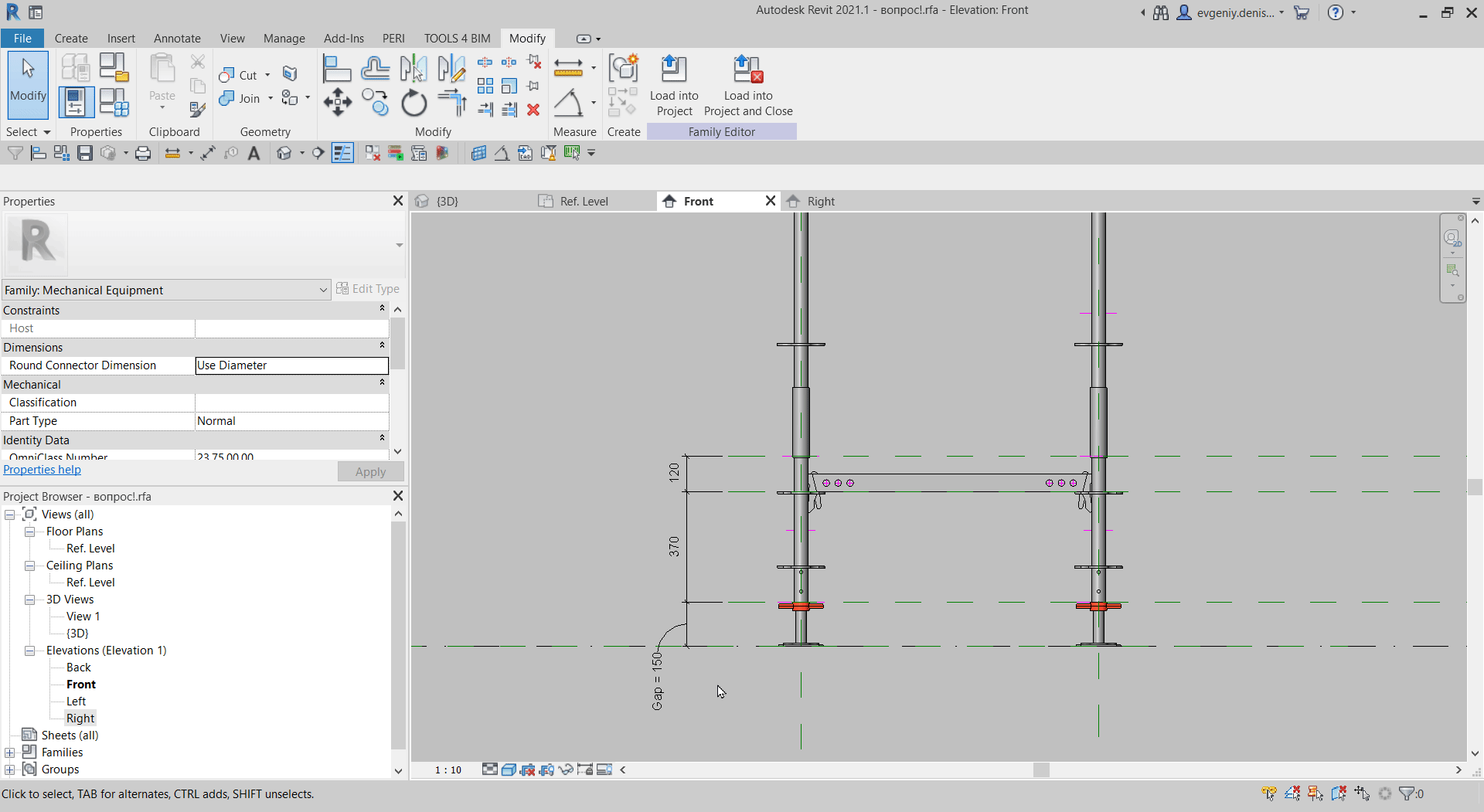Click the Mirror - Pick Axis tool
1484x812 pixels.
point(414,69)
